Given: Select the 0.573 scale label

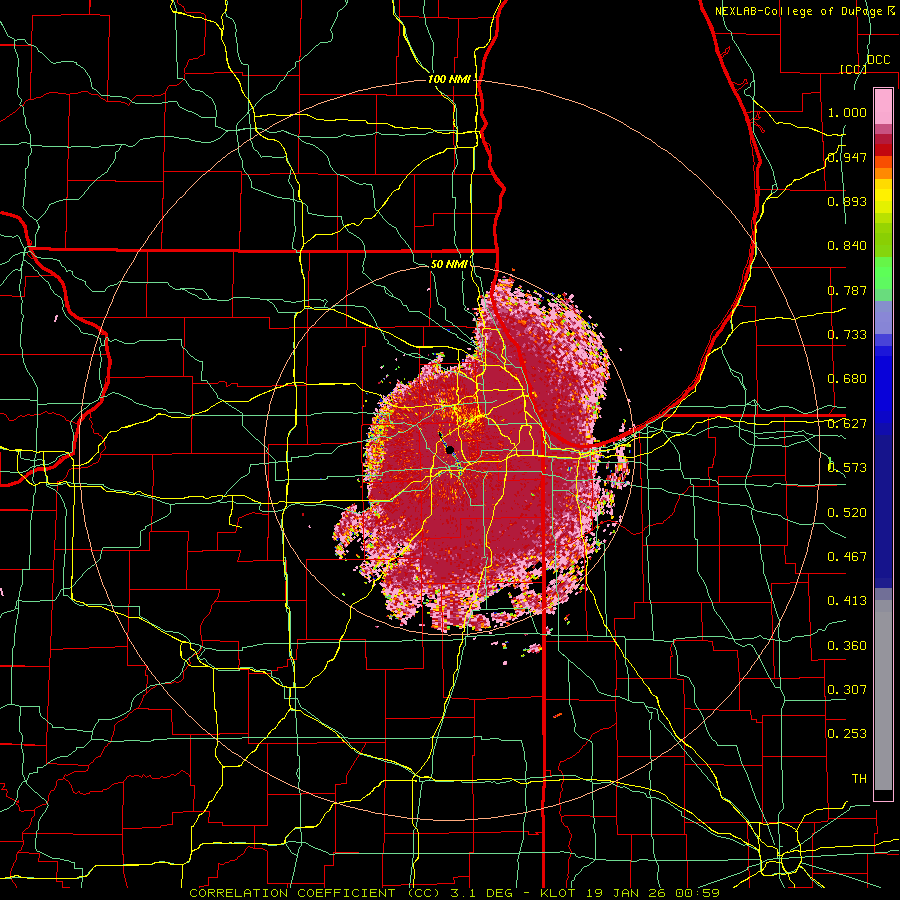Looking at the screenshot, I should click(847, 468).
